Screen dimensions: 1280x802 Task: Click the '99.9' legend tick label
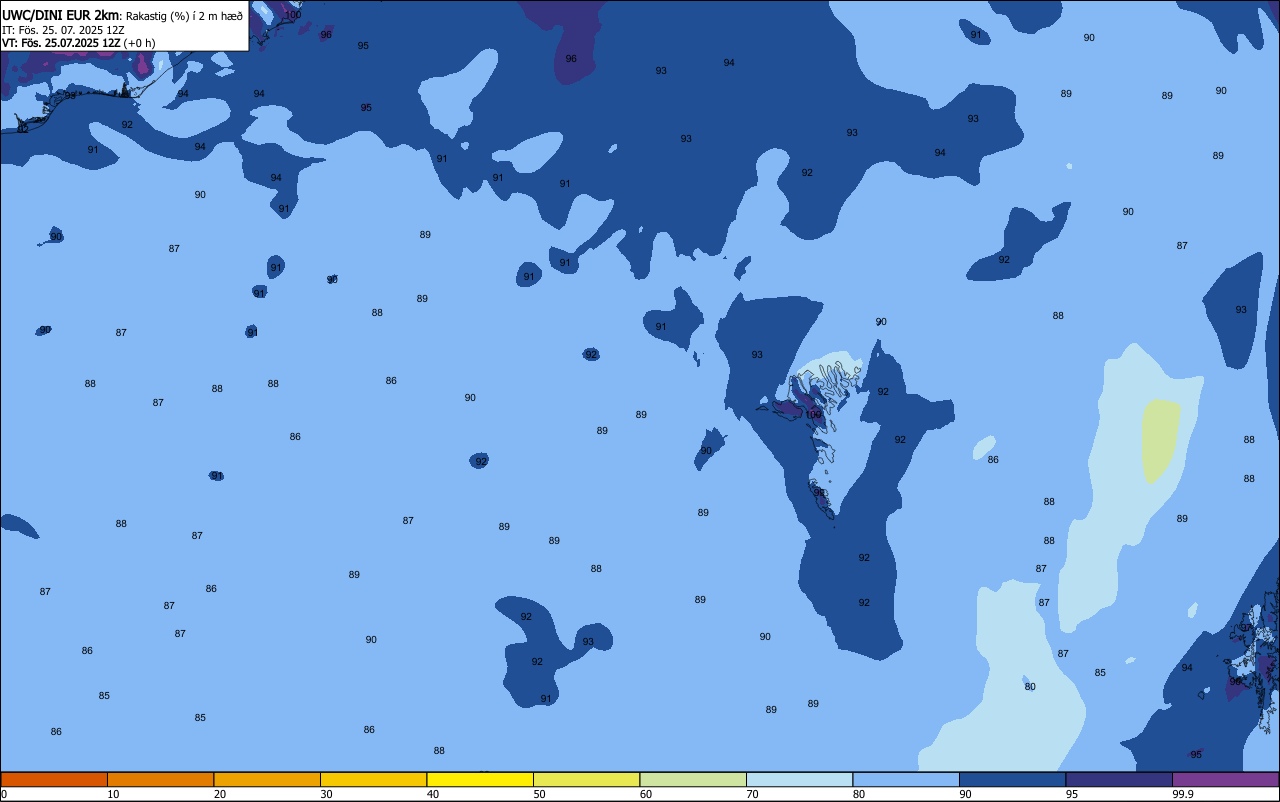coord(1183,794)
